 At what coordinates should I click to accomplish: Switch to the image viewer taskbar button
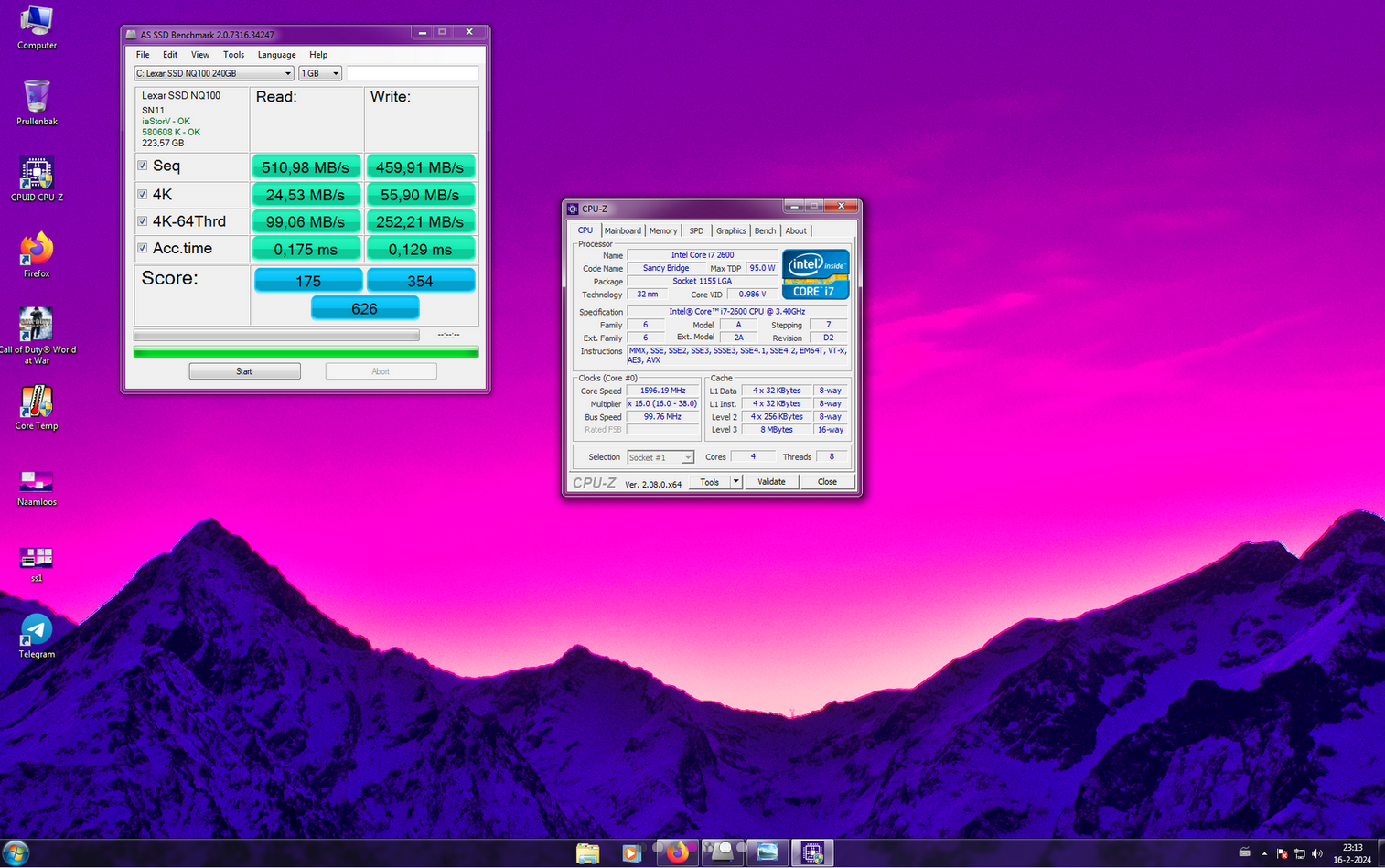767,853
